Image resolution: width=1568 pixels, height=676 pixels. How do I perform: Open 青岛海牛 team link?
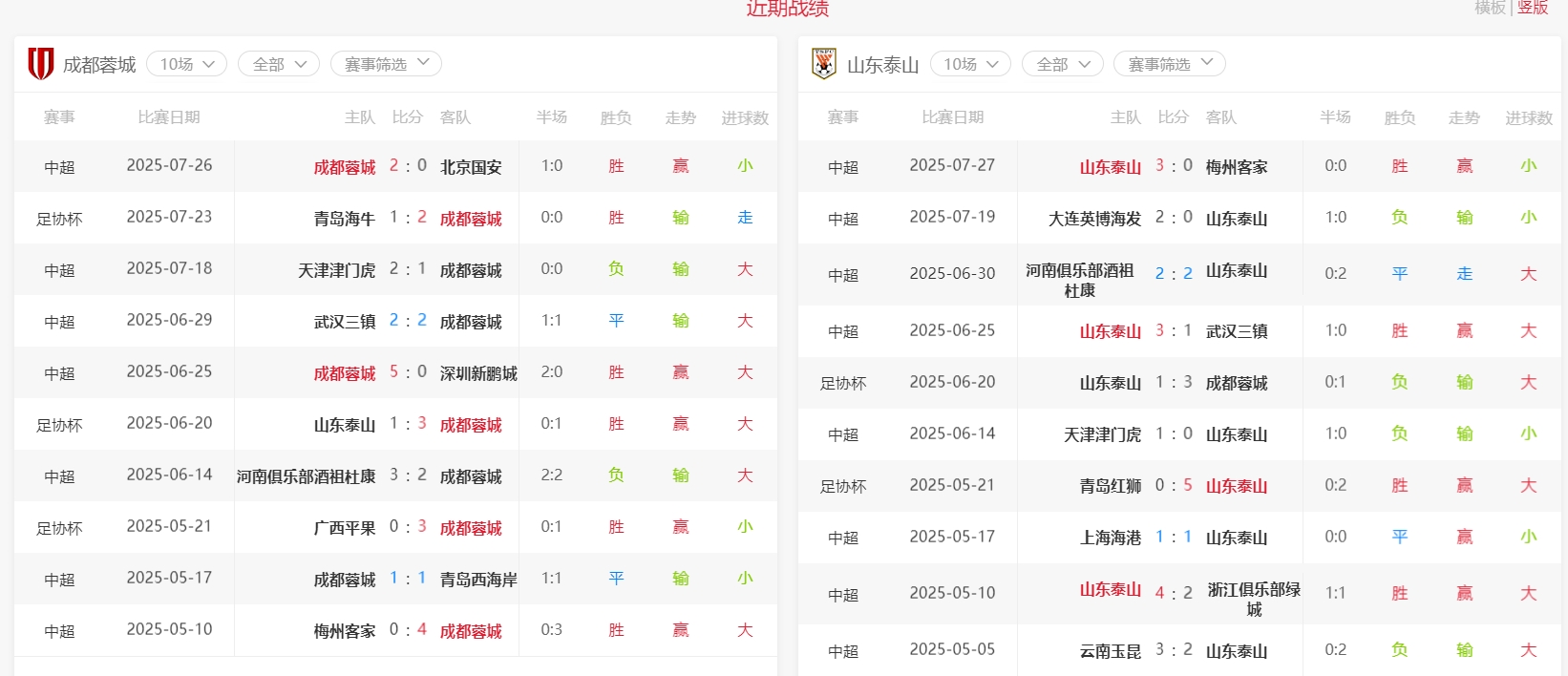click(x=344, y=219)
